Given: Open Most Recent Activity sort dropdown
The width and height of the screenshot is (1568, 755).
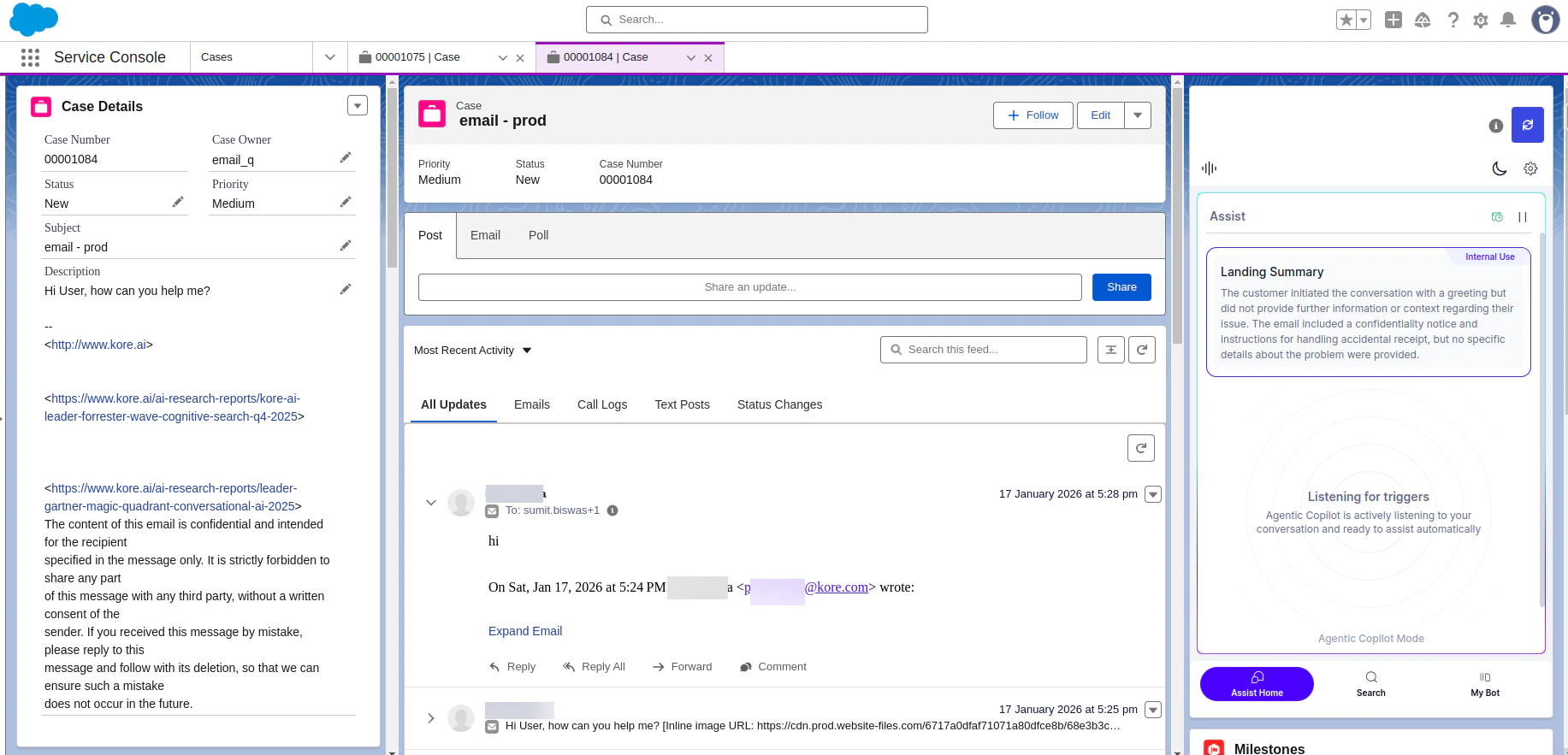Looking at the screenshot, I should click(473, 351).
